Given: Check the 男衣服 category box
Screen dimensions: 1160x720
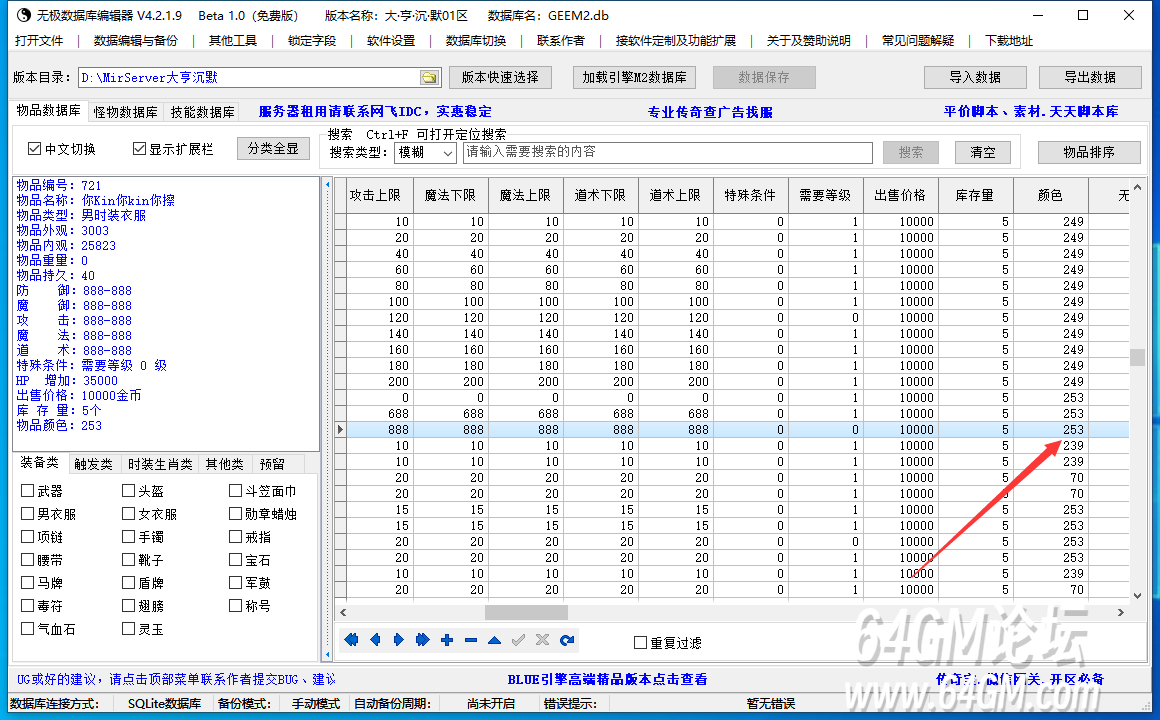Looking at the screenshot, I should tap(28, 514).
